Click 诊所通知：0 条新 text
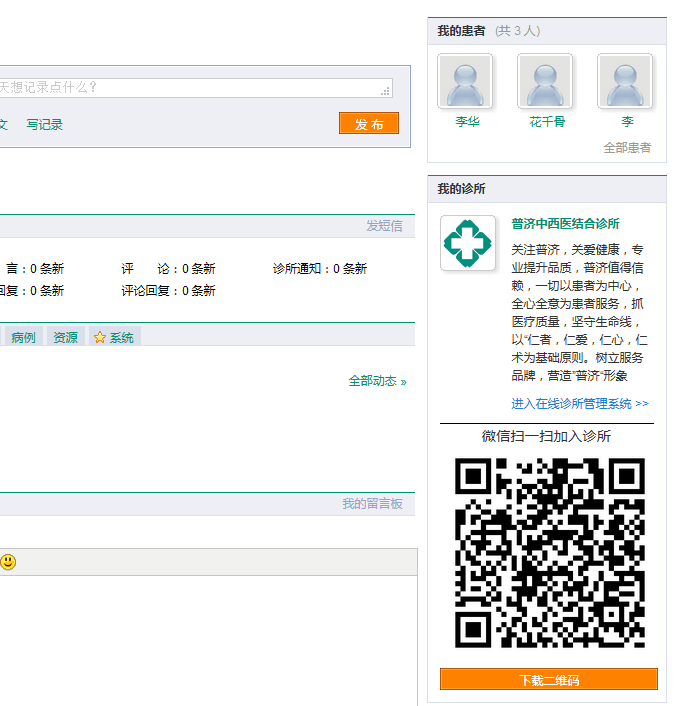The width and height of the screenshot is (676, 706). (x=320, y=269)
